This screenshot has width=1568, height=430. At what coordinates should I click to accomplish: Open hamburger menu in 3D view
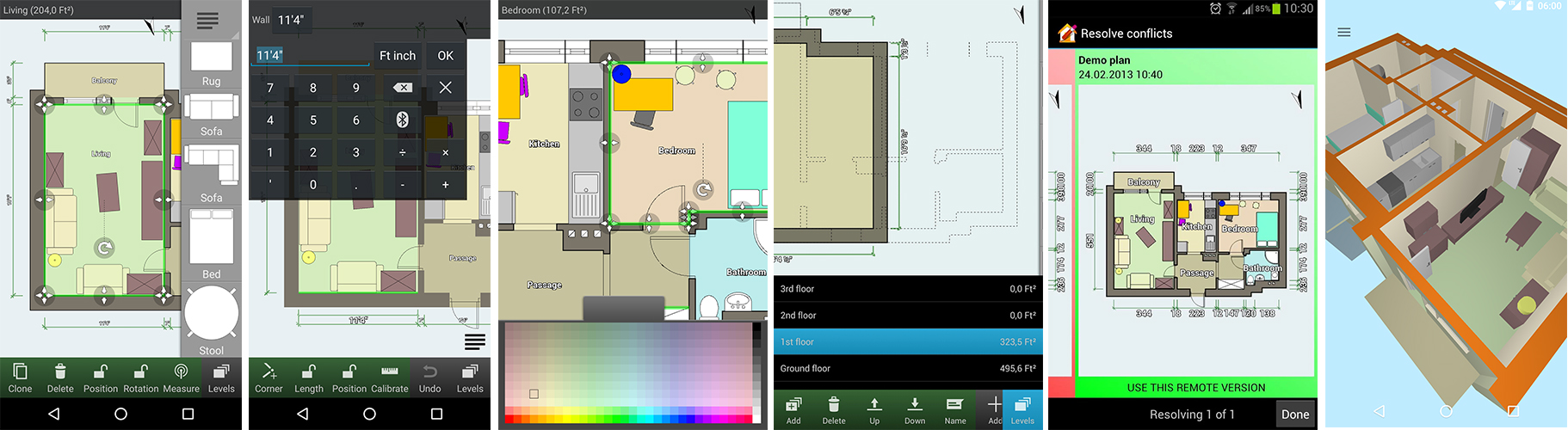1344,32
